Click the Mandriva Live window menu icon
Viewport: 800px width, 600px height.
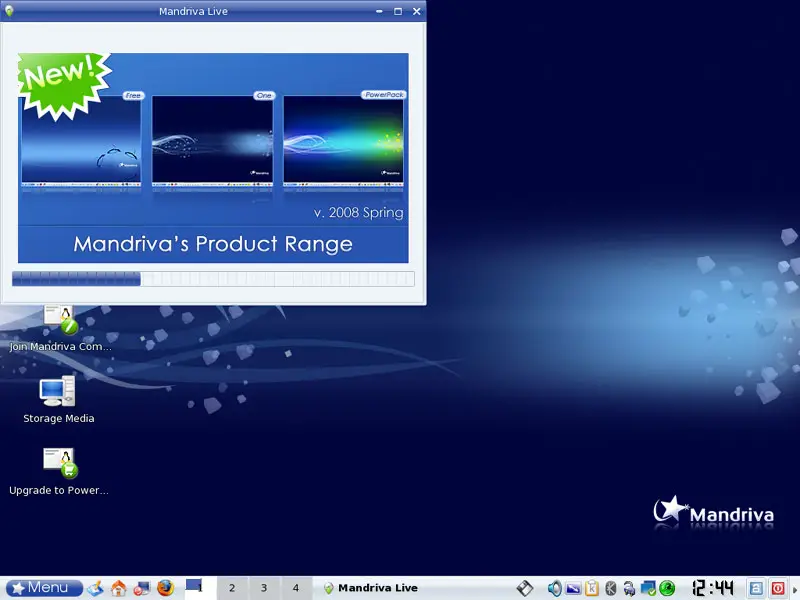(9, 11)
